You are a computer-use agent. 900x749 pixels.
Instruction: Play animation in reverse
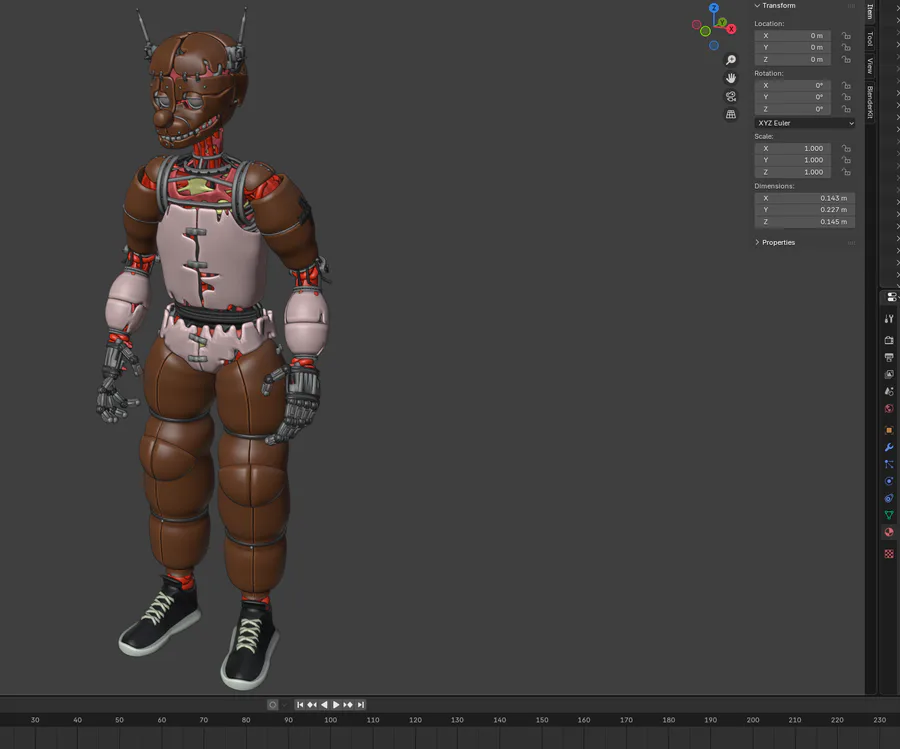[324, 705]
